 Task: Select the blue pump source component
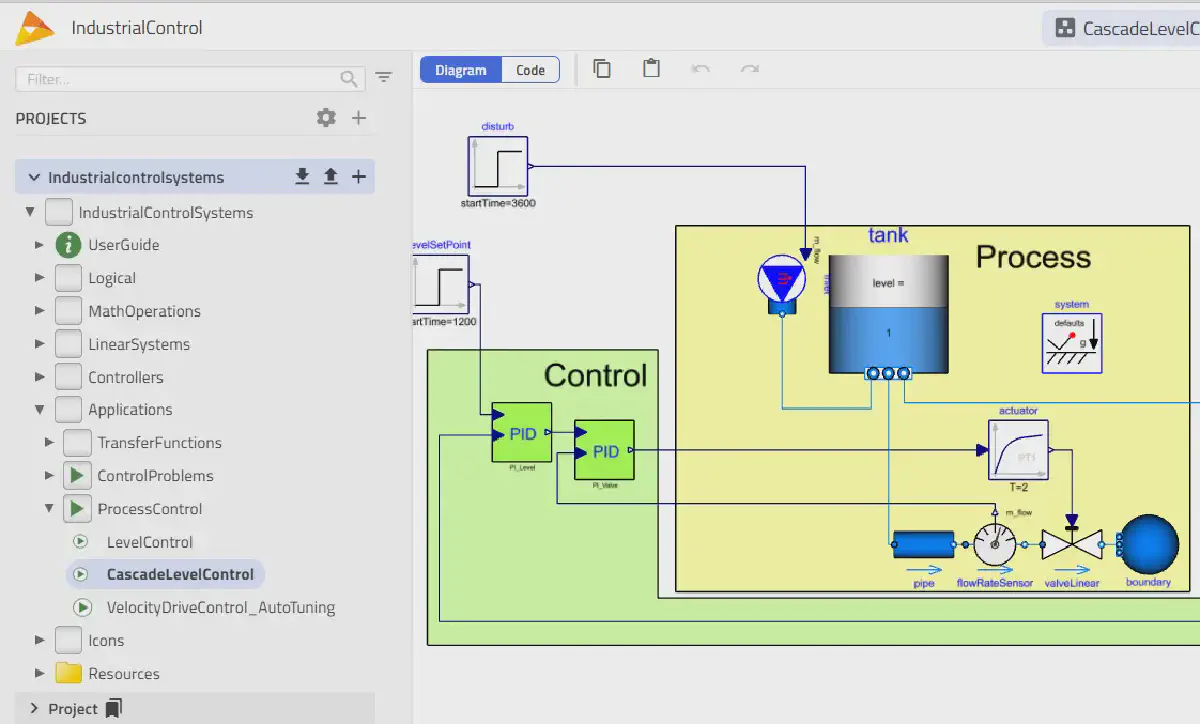pos(782,284)
